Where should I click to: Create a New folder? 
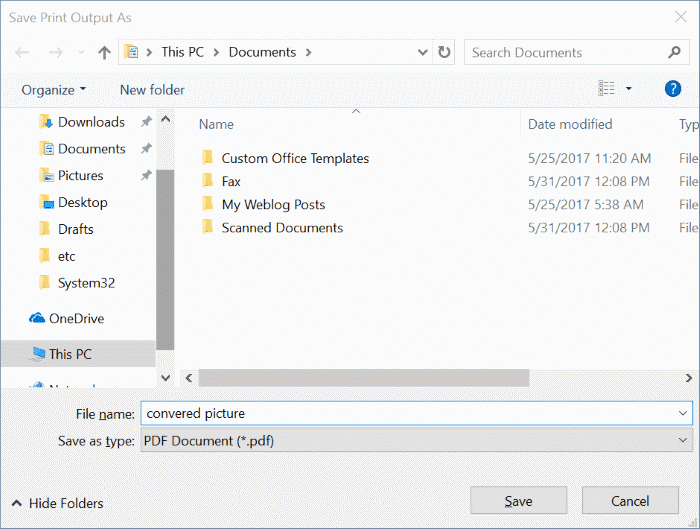pyautogui.click(x=152, y=90)
